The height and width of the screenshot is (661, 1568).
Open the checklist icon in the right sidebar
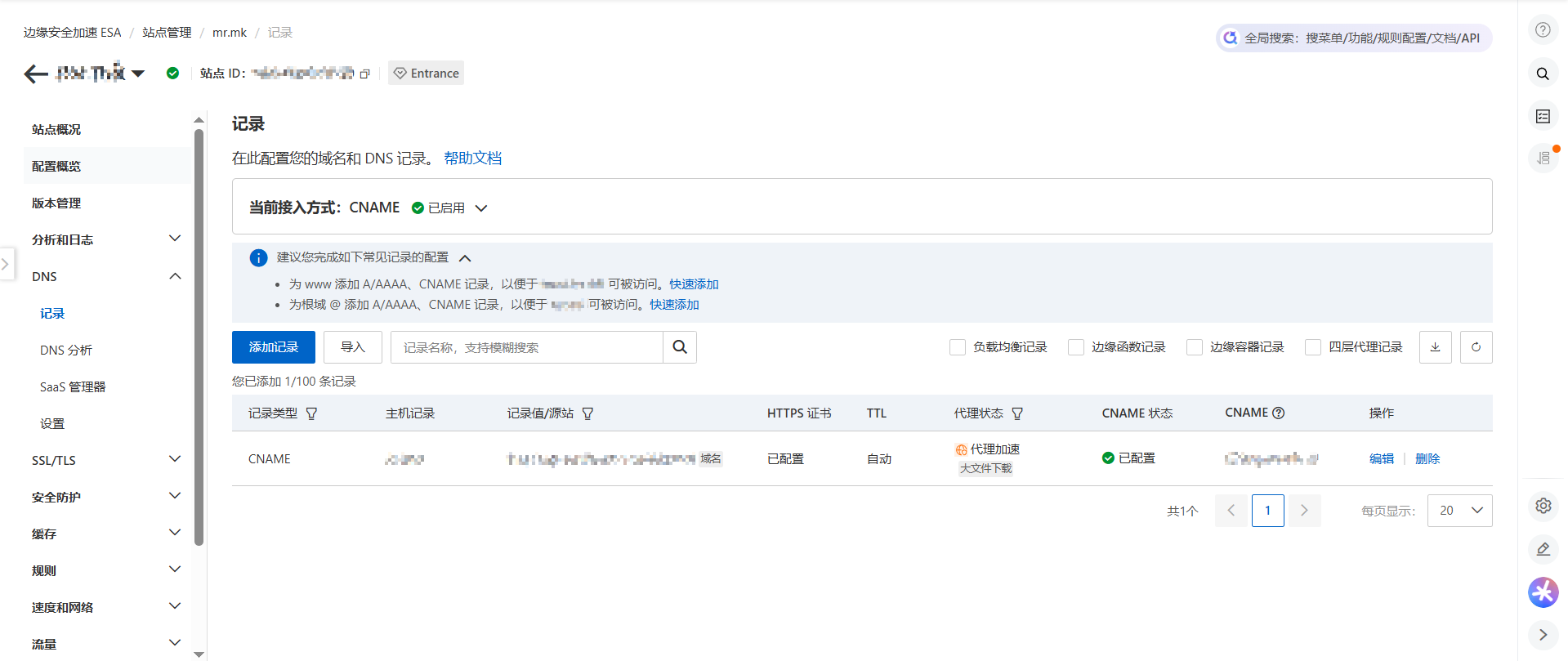tap(1543, 117)
